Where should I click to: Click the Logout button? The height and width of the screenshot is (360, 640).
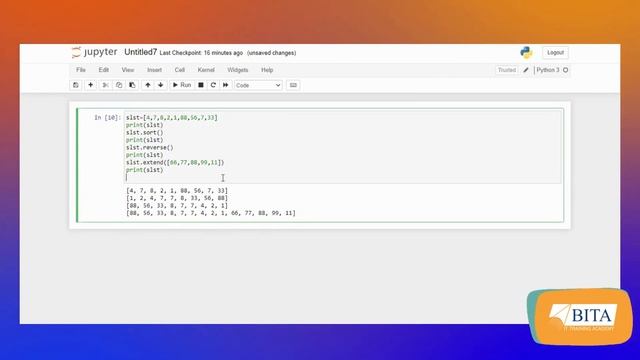point(555,53)
